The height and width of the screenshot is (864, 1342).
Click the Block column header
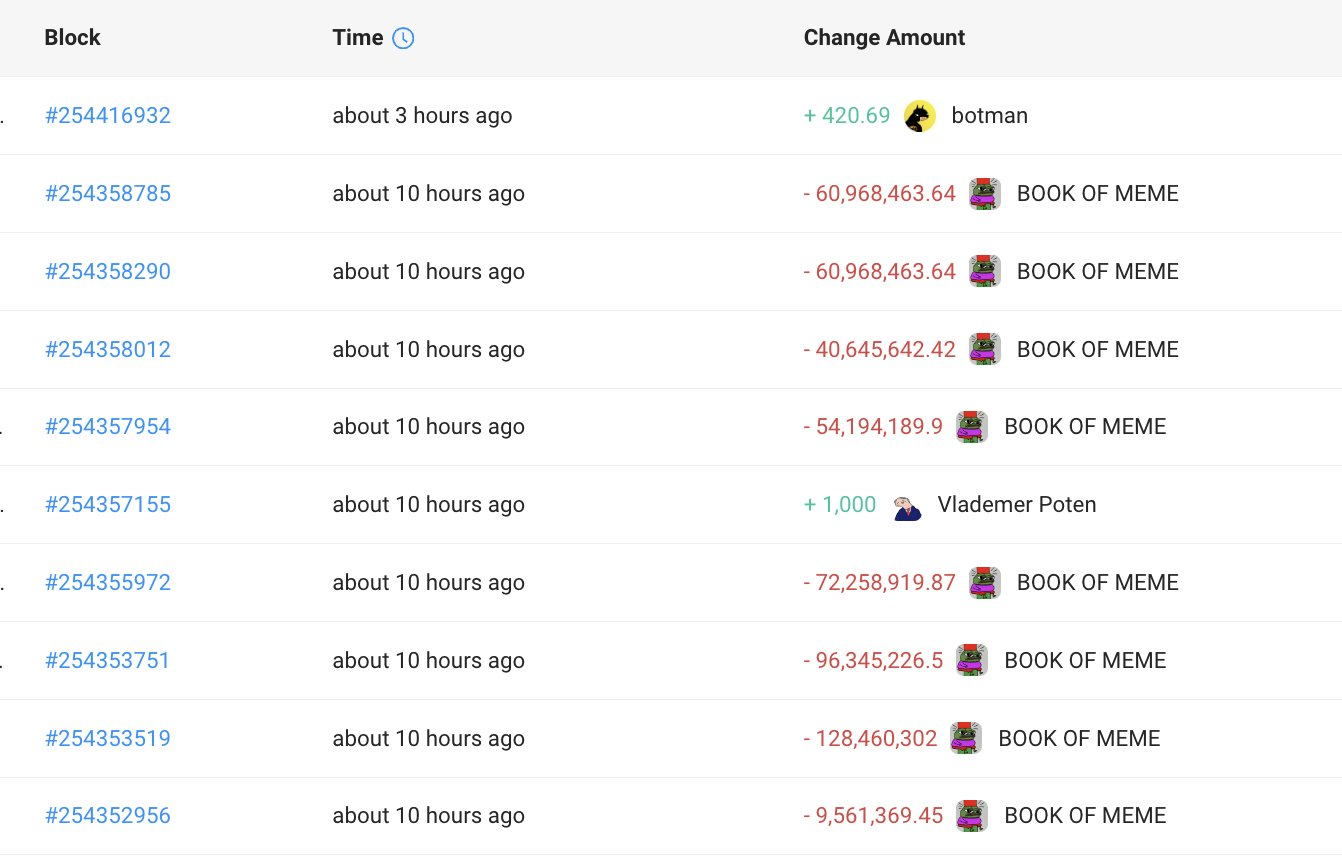click(x=73, y=38)
